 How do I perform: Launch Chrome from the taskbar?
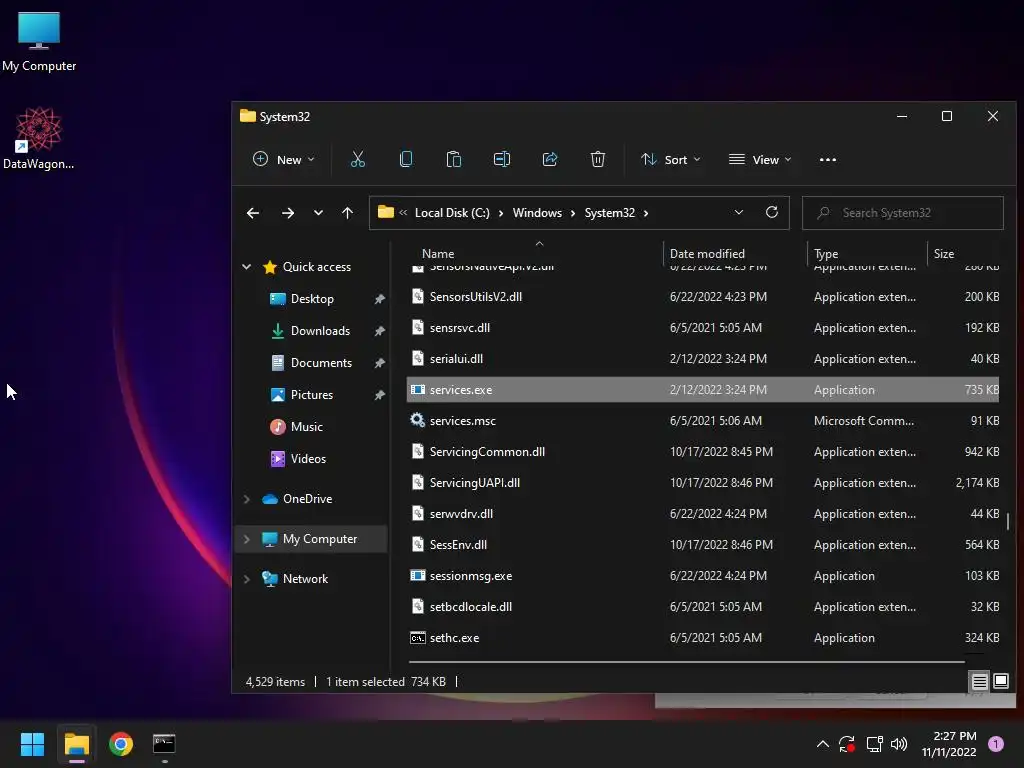point(121,744)
